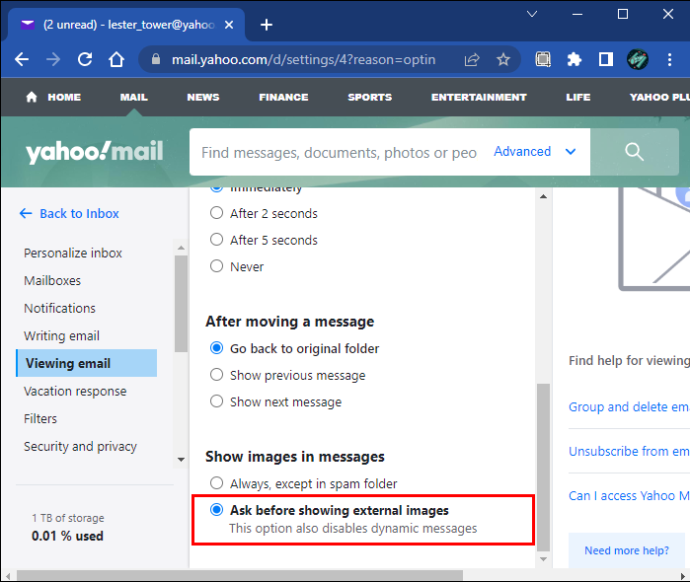Click the address bar URL
The height and width of the screenshot is (582, 690).
click(304, 59)
